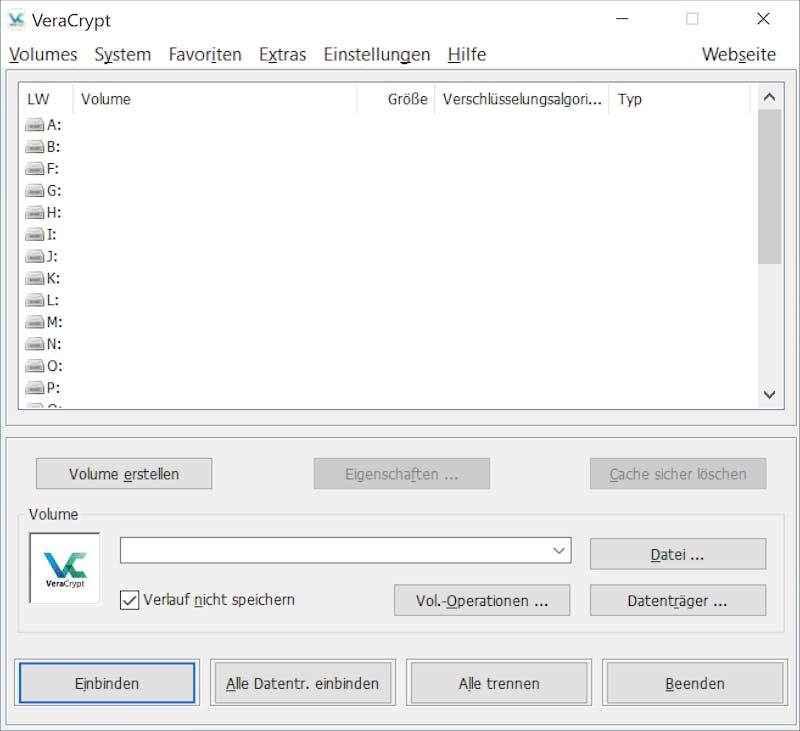Click the Verschlüsselungsalgori... column header
This screenshot has height=731, width=800.
(522, 99)
